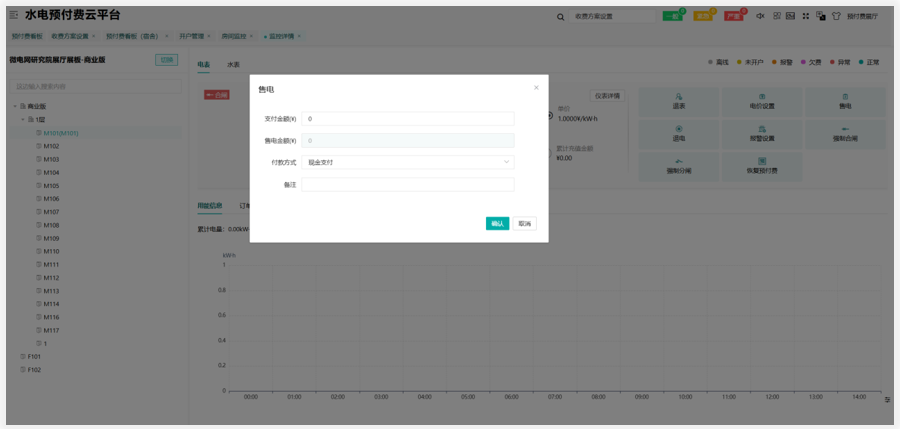Click the language translate icon in header
The height and width of the screenshot is (429, 900).
coord(821,16)
